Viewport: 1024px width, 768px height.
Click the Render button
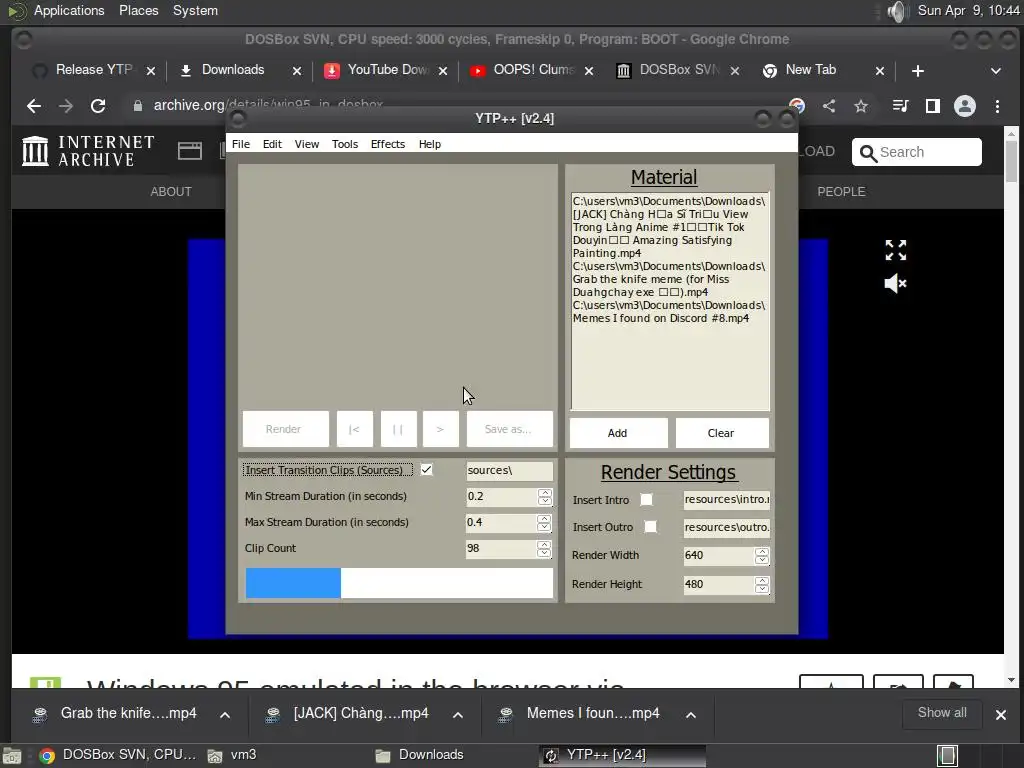285,429
